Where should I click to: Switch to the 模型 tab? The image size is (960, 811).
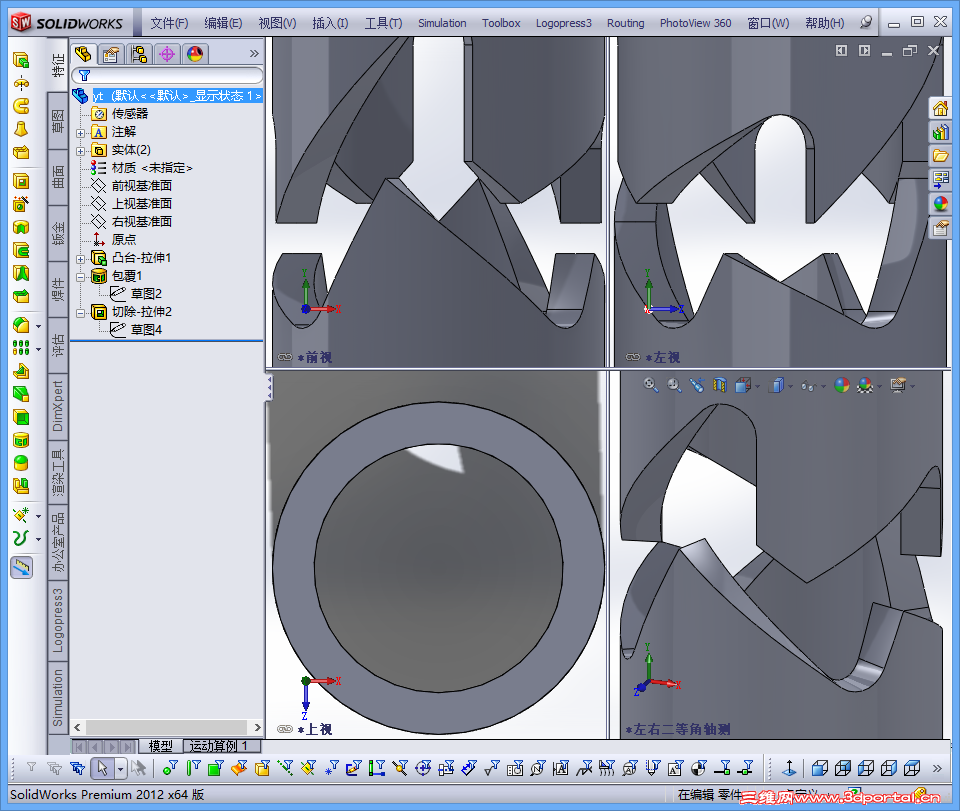click(x=160, y=746)
